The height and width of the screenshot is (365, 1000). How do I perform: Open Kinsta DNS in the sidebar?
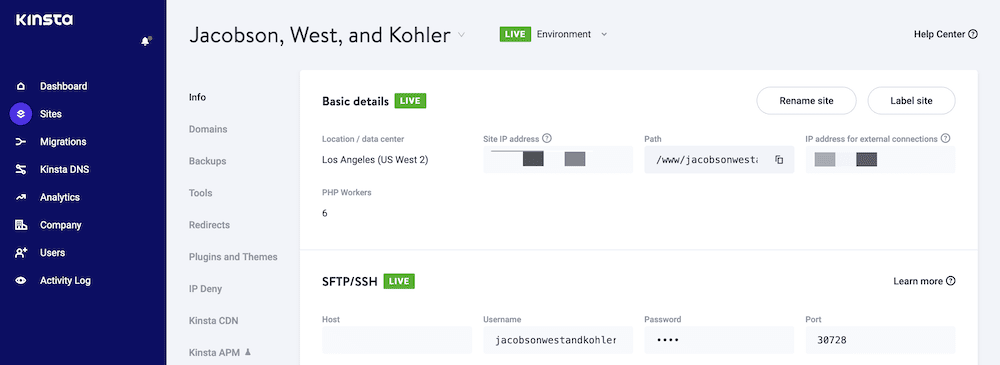[64, 170]
